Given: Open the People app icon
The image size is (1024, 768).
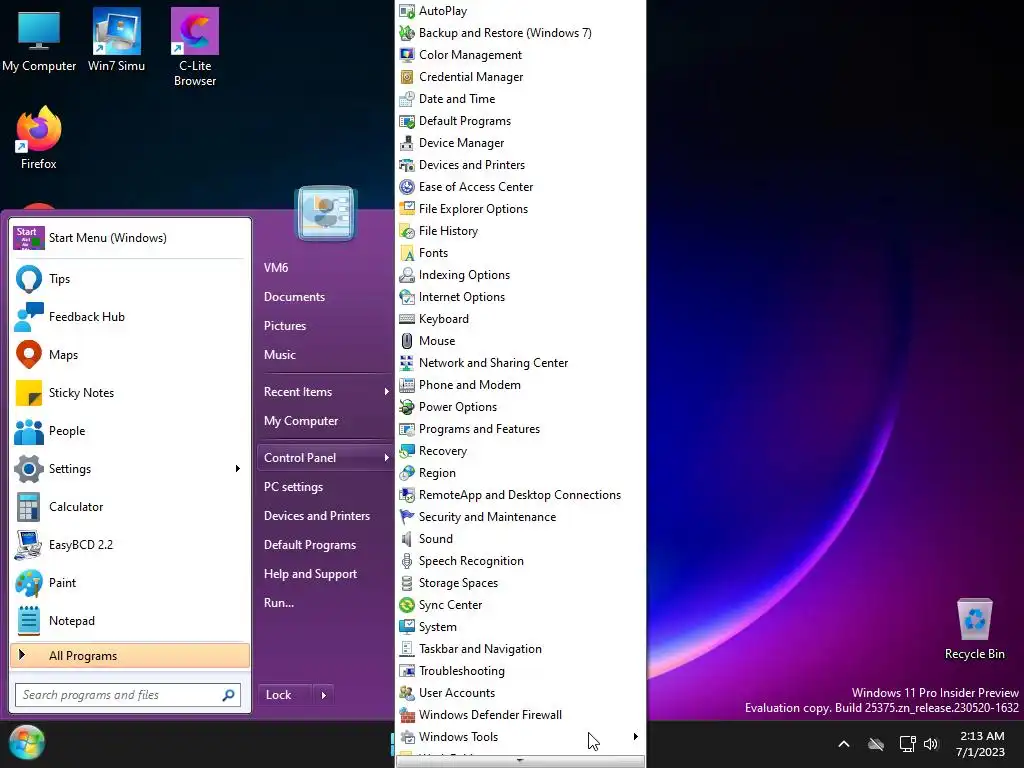Looking at the screenshot, I should (x=29, y=431).
